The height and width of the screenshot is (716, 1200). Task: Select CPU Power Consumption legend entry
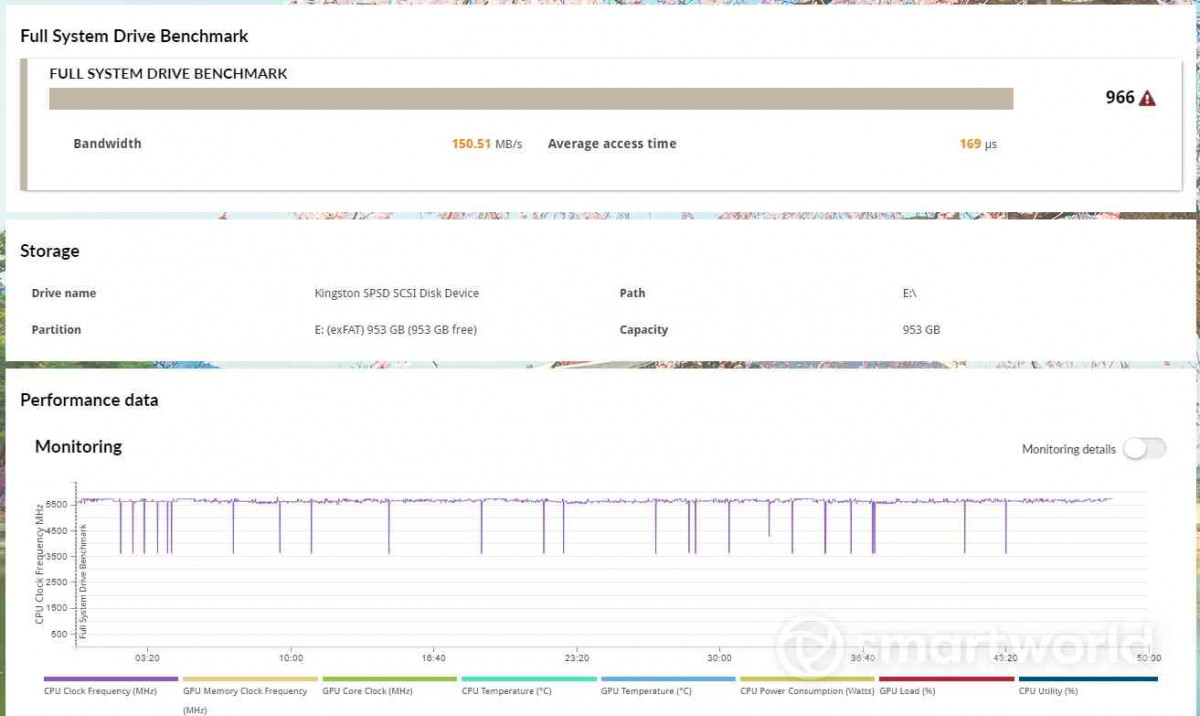(807, 690)
